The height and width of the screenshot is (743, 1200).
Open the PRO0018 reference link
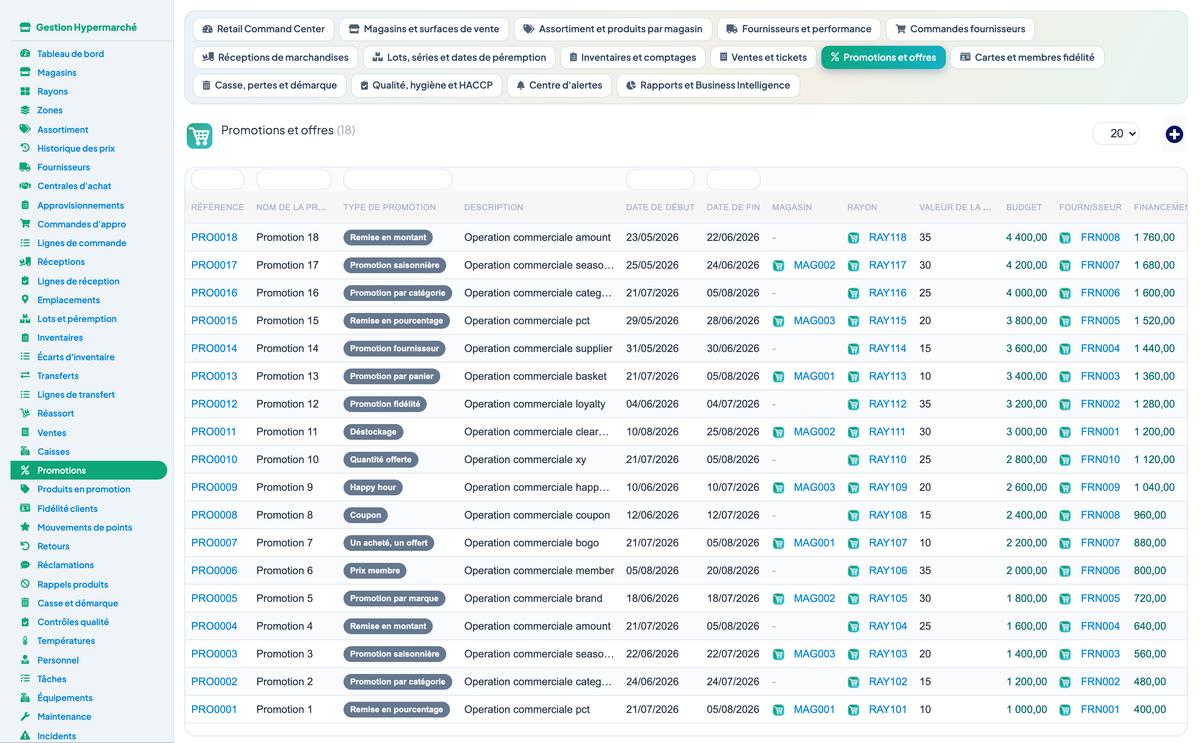tap(214, 238)
